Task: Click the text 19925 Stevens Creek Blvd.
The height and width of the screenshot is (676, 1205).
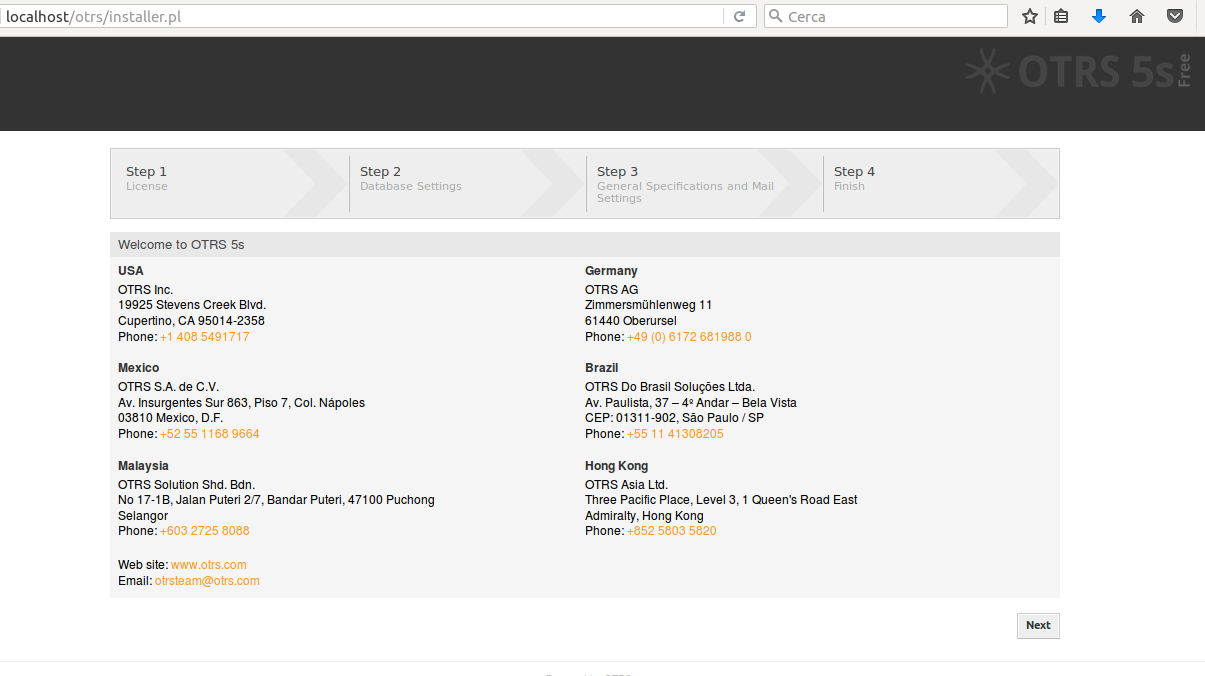Action: tap(192, 305)
